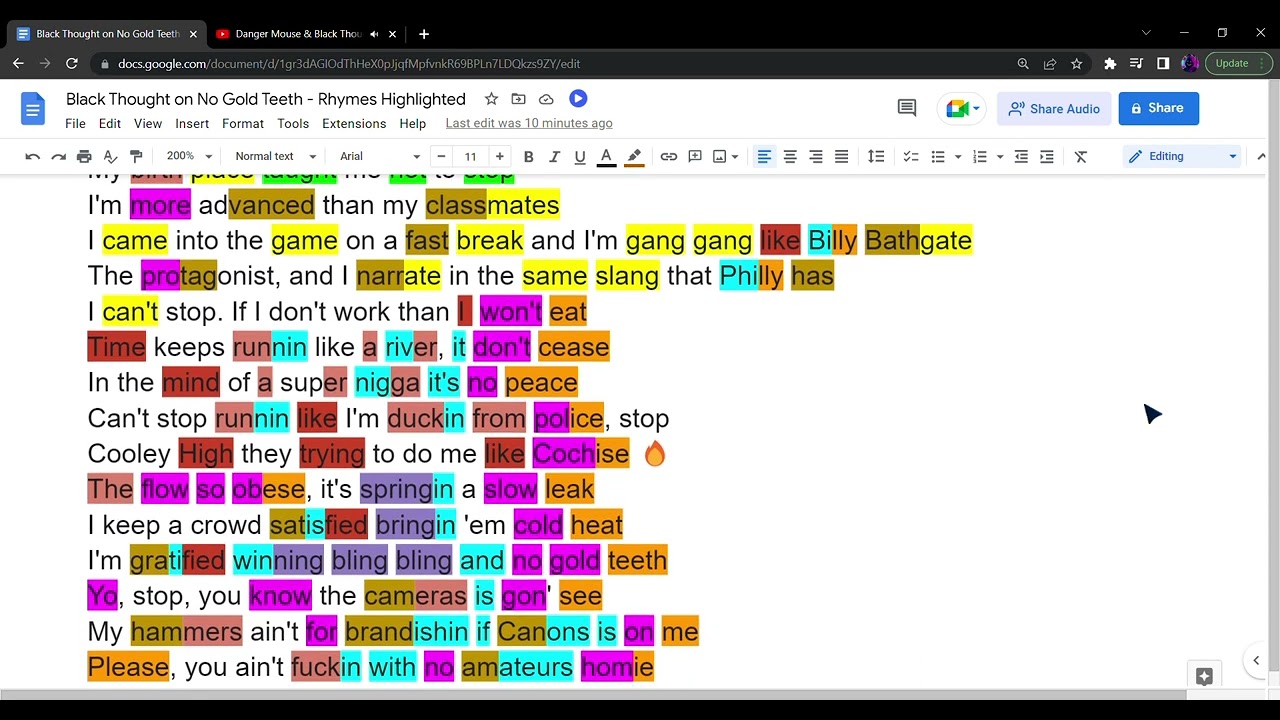The image size is (1280, 720).
Task: Select the Paint format roller tool
Action: point(136,156)
